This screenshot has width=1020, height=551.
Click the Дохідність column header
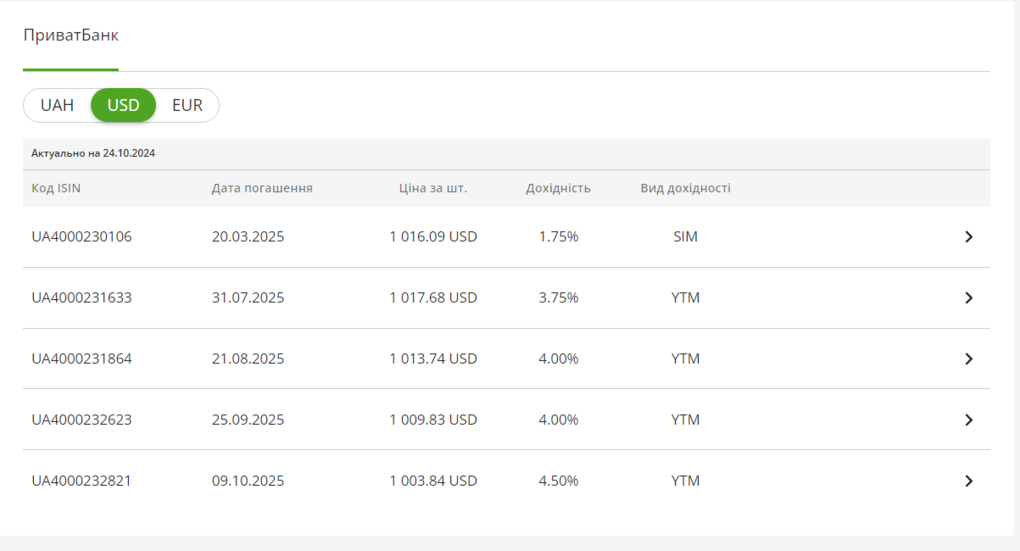click(x=558, y=188)
